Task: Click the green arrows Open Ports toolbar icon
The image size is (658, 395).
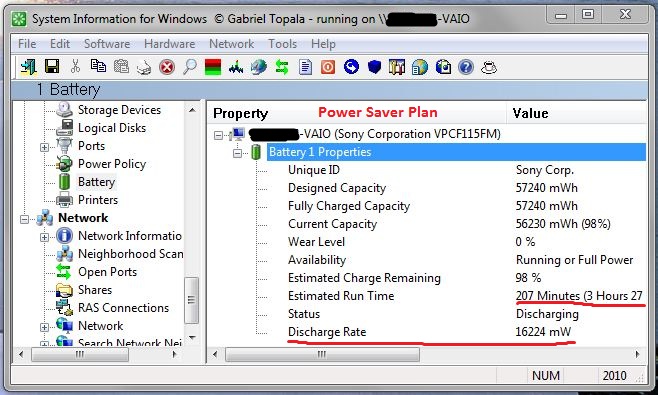Action: tap(282, 67)
